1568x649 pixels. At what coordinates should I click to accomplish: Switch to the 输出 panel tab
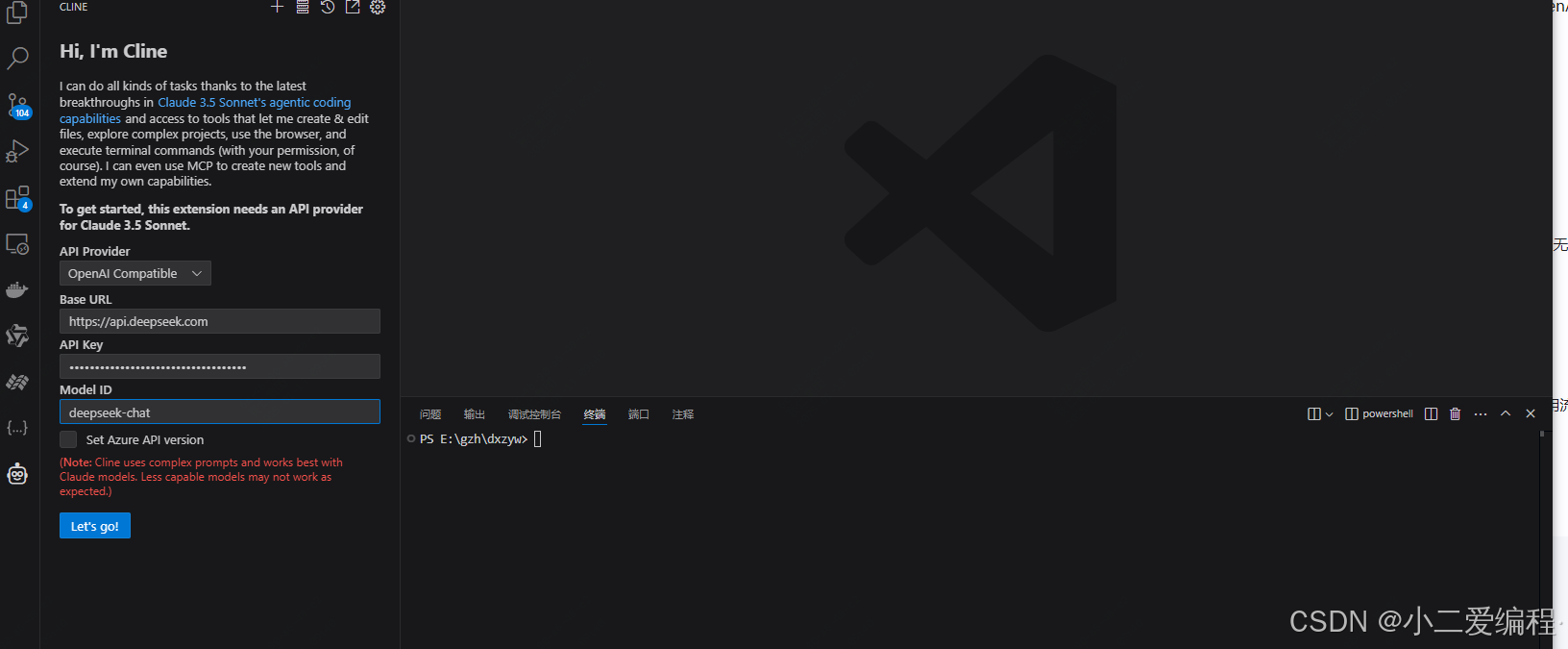pos(475,414)
